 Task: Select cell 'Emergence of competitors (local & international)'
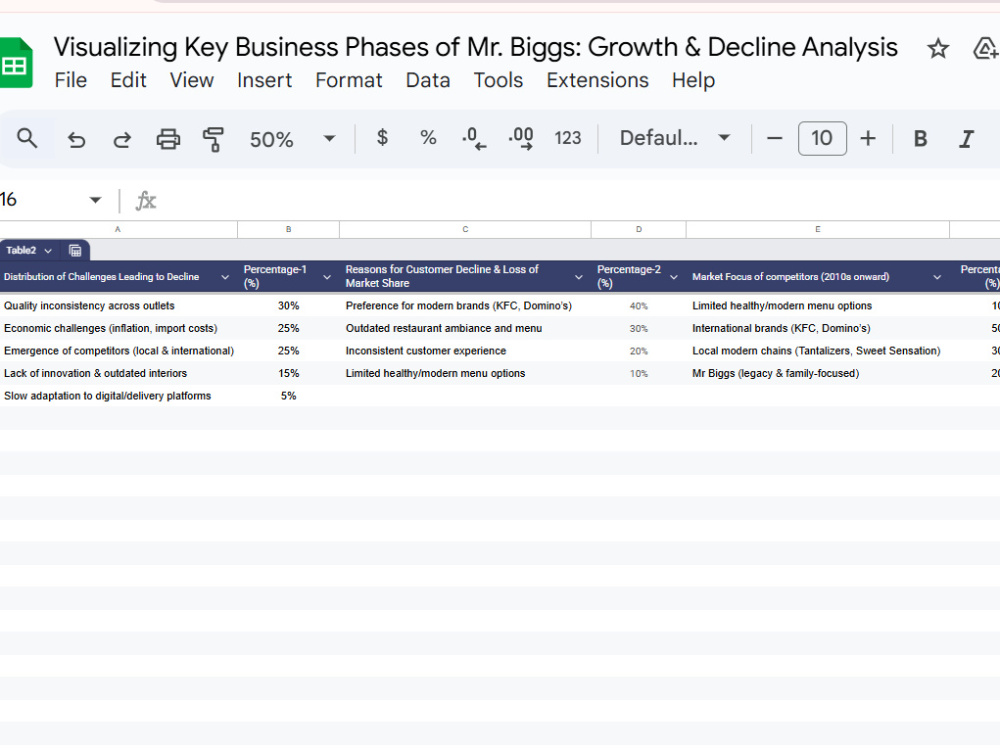click(119, 351)
